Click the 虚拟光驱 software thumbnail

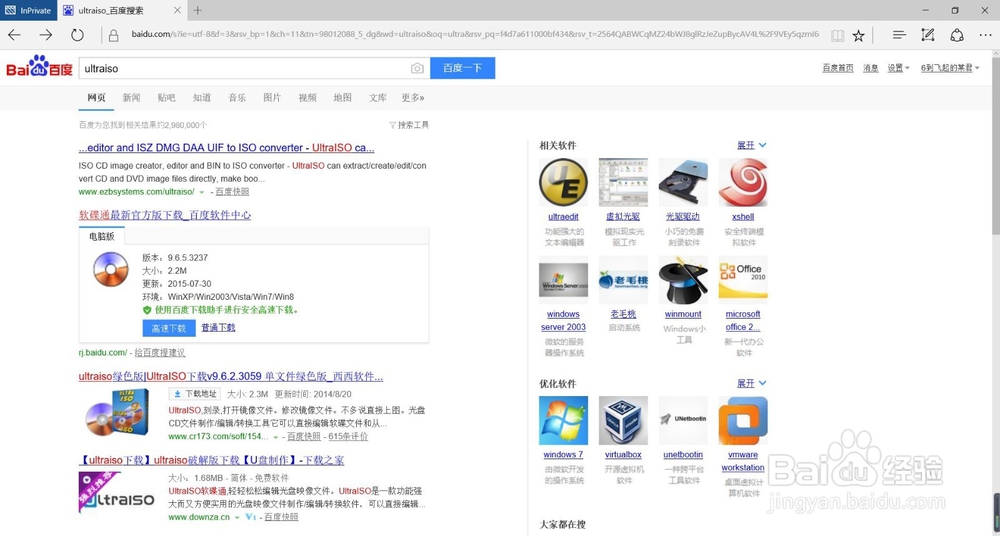(x=623, y=182)
